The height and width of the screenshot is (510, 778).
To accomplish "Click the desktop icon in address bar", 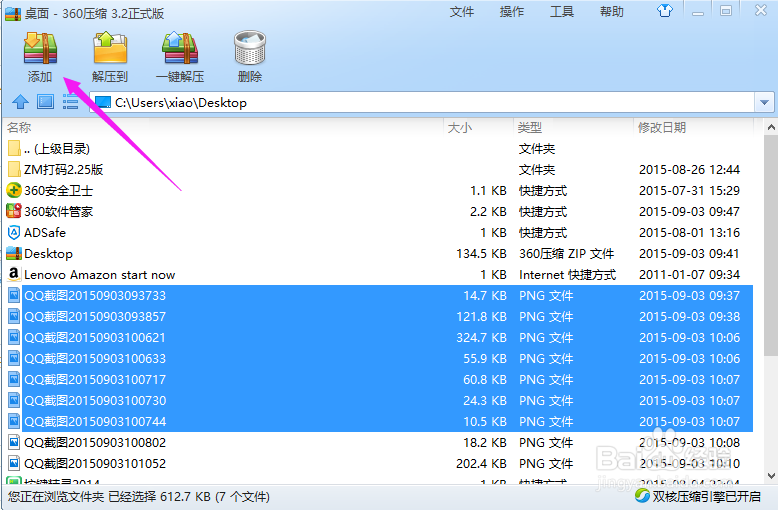I will [103, 102].
